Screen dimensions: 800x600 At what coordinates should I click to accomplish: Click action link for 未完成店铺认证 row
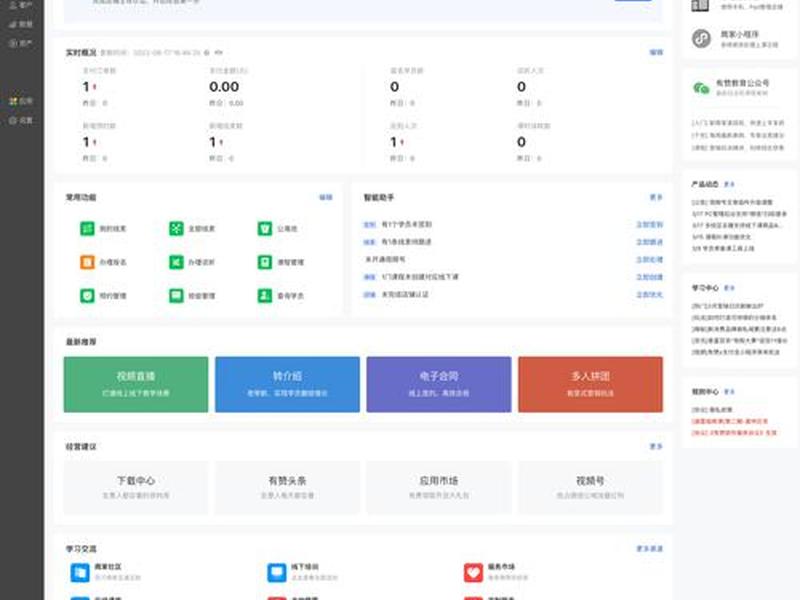[x=649, y=294]
